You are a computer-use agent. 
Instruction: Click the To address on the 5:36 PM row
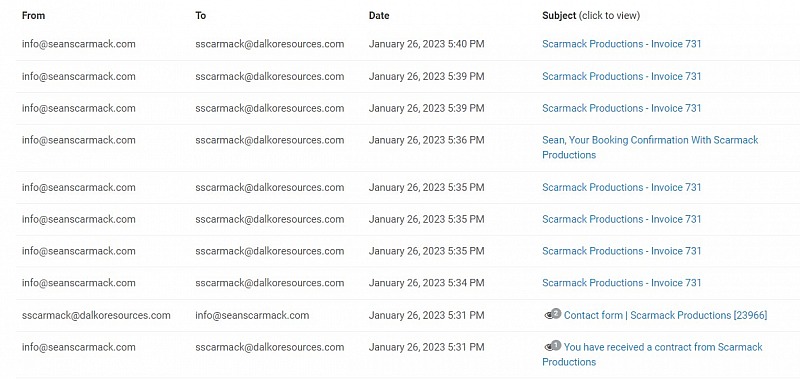click(269, 140)
